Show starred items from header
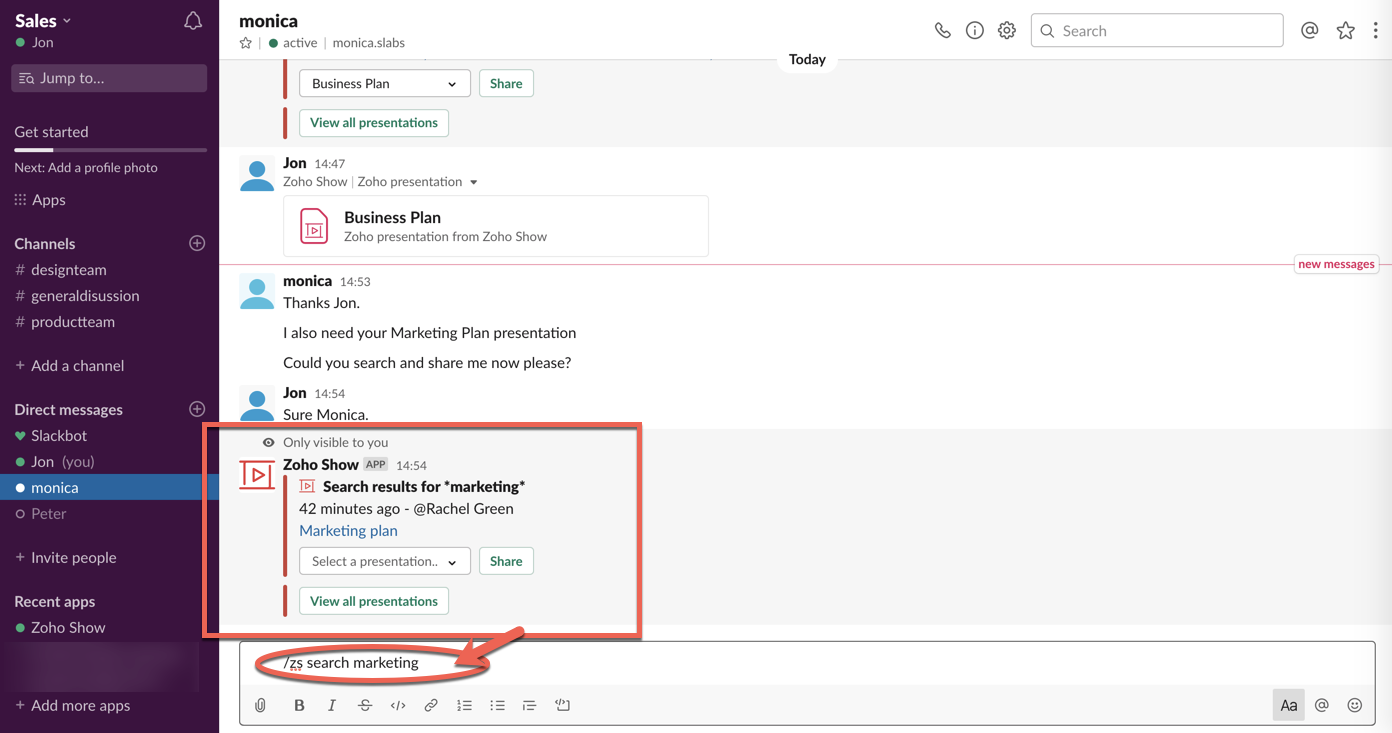Image resolution: width=1392 pixels, height=733 pixels. coord(1345,30)
